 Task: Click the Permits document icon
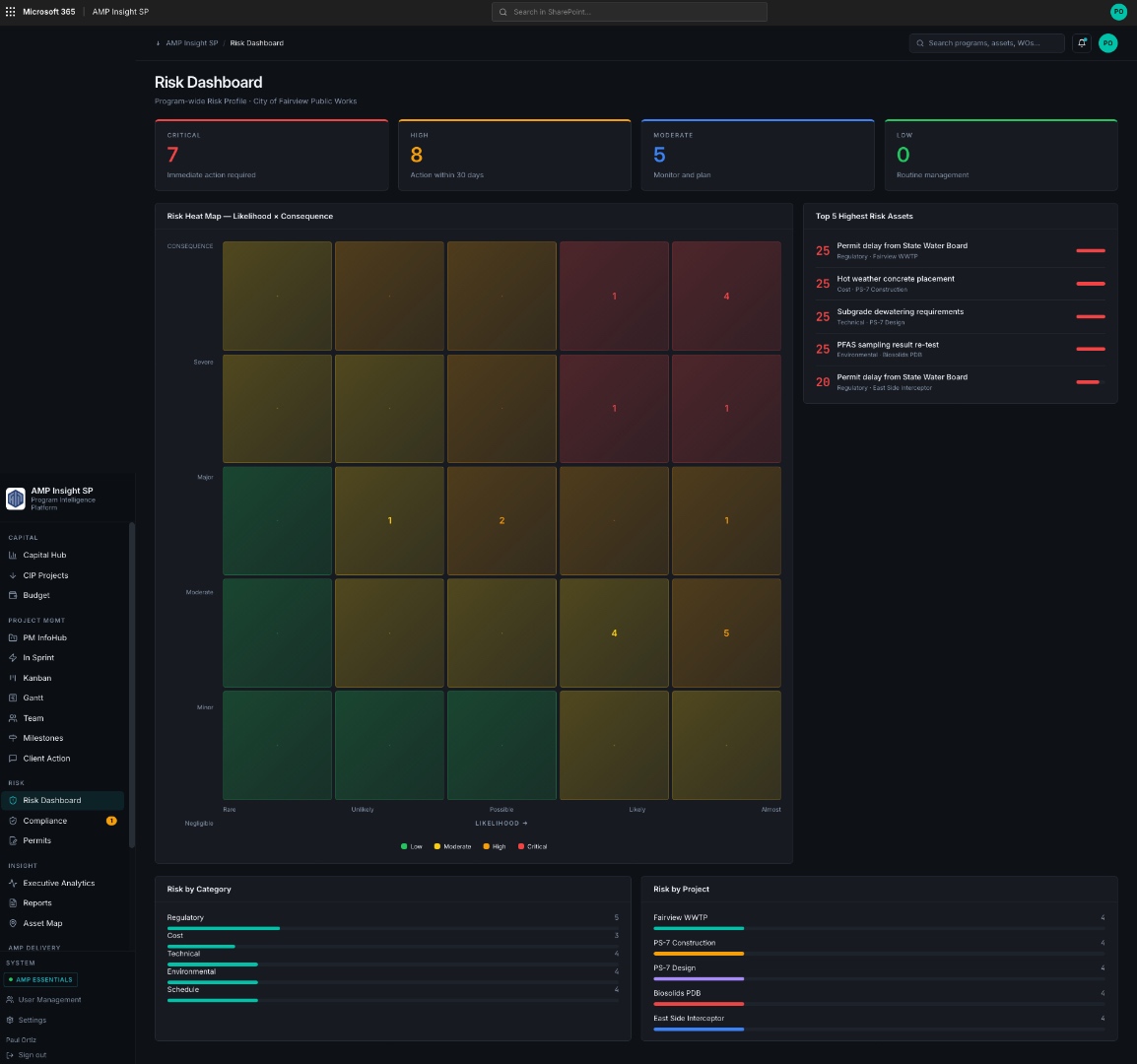pos(13,840)
